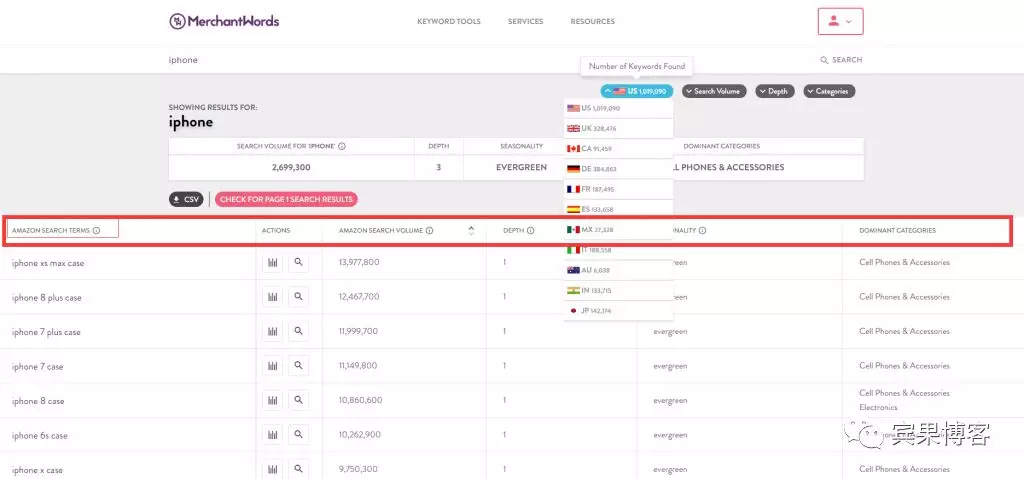Select MX in country list
Viewport: 1024px width, 479px height.
(618, 230)
